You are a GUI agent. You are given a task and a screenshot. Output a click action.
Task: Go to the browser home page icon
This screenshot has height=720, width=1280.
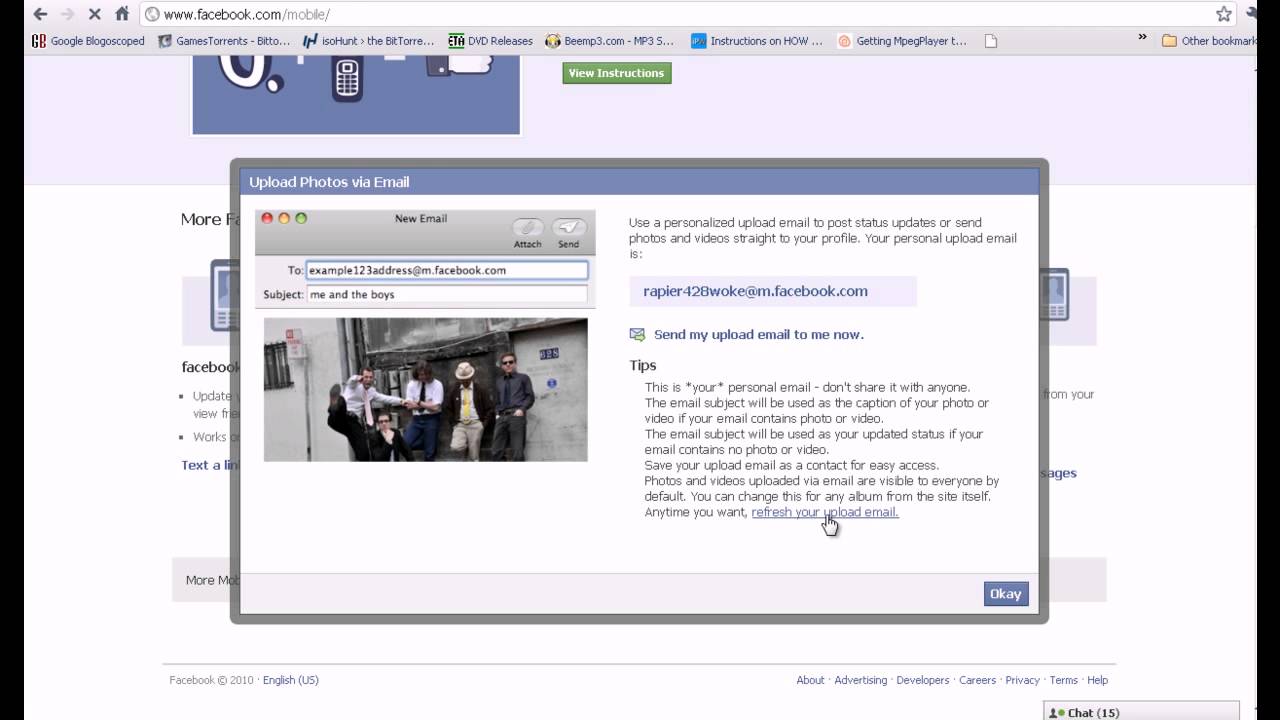[122, 14]
